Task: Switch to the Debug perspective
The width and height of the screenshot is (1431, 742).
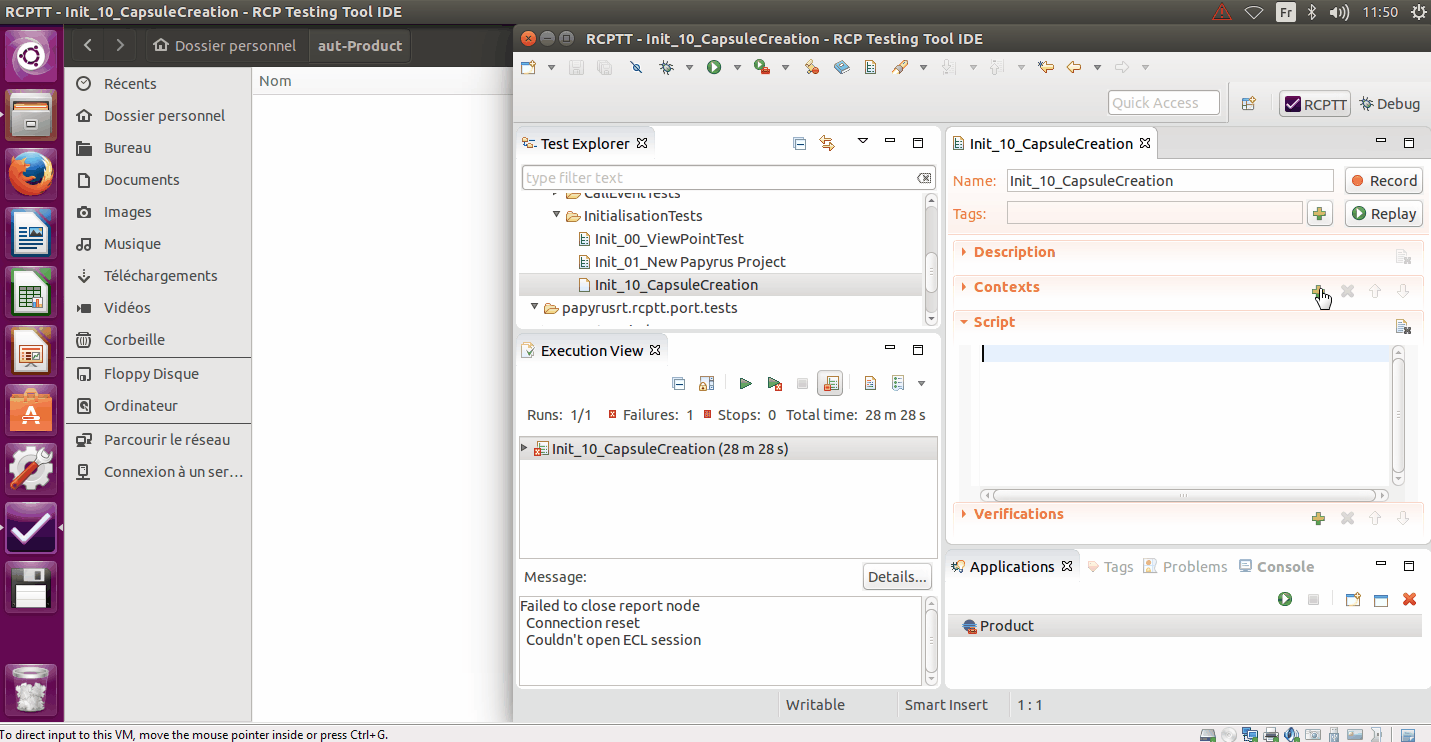Action: click(x=1390, y=104)
